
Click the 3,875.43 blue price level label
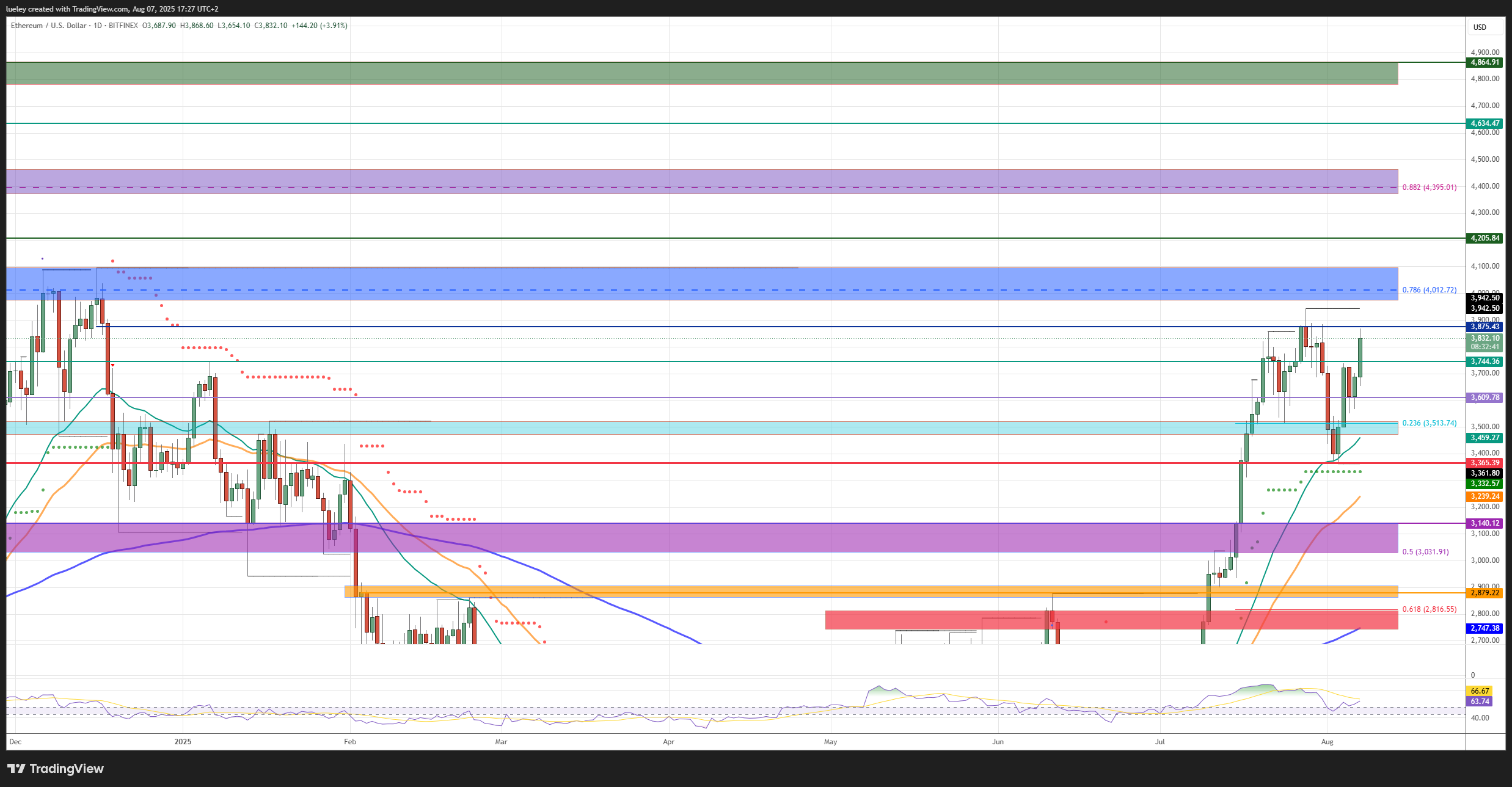(1484, 327)
